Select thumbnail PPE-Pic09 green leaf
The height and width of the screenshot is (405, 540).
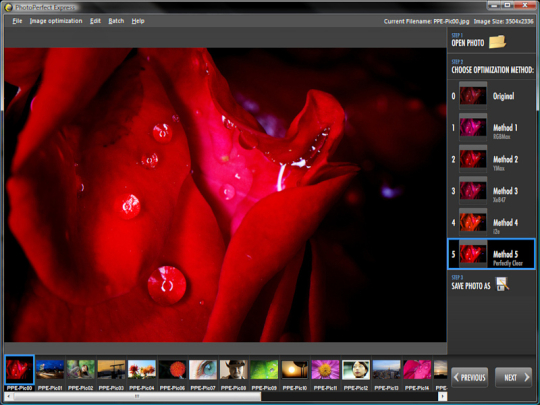(264, 370)
